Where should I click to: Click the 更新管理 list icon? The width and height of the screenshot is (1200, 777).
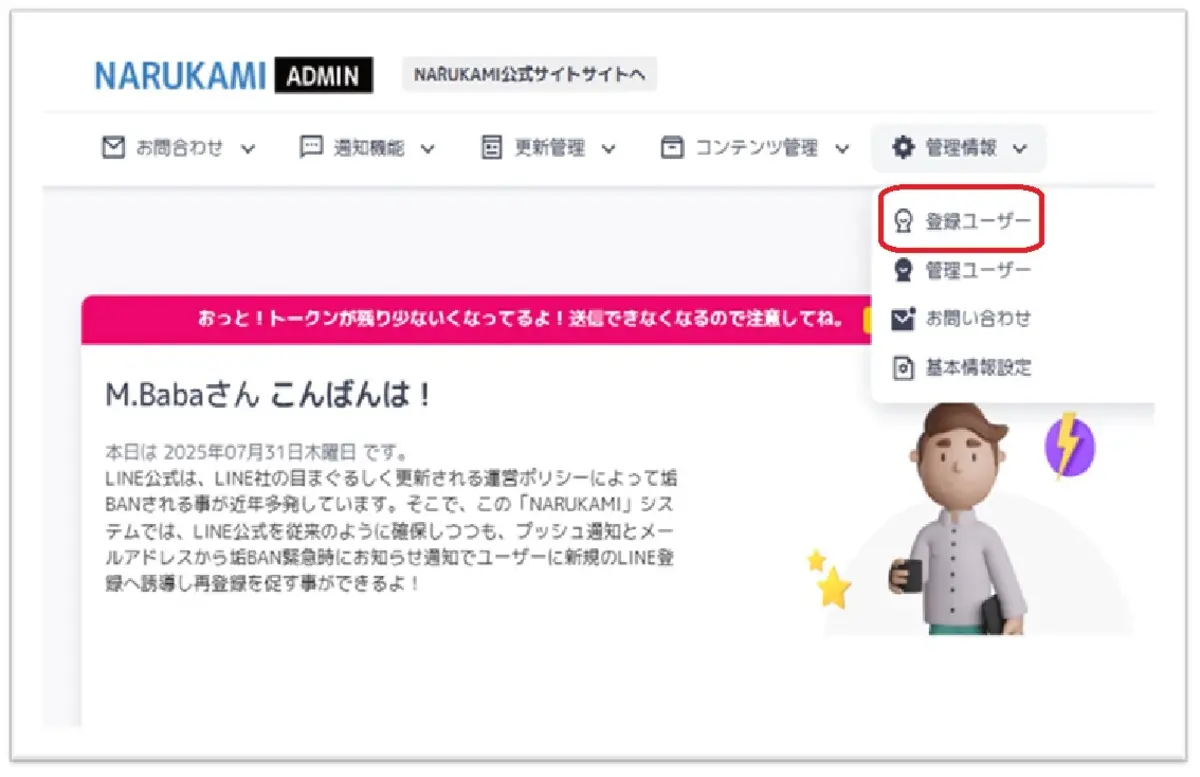(x=491, y=148)
